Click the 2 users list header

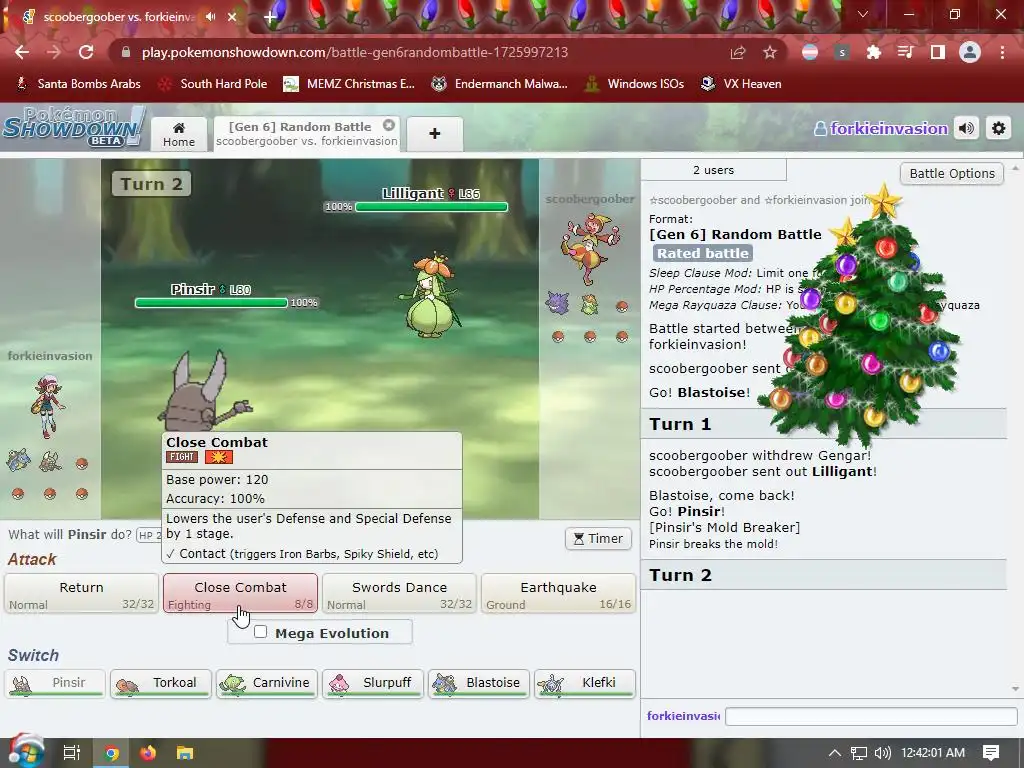[x=713, y=170]
